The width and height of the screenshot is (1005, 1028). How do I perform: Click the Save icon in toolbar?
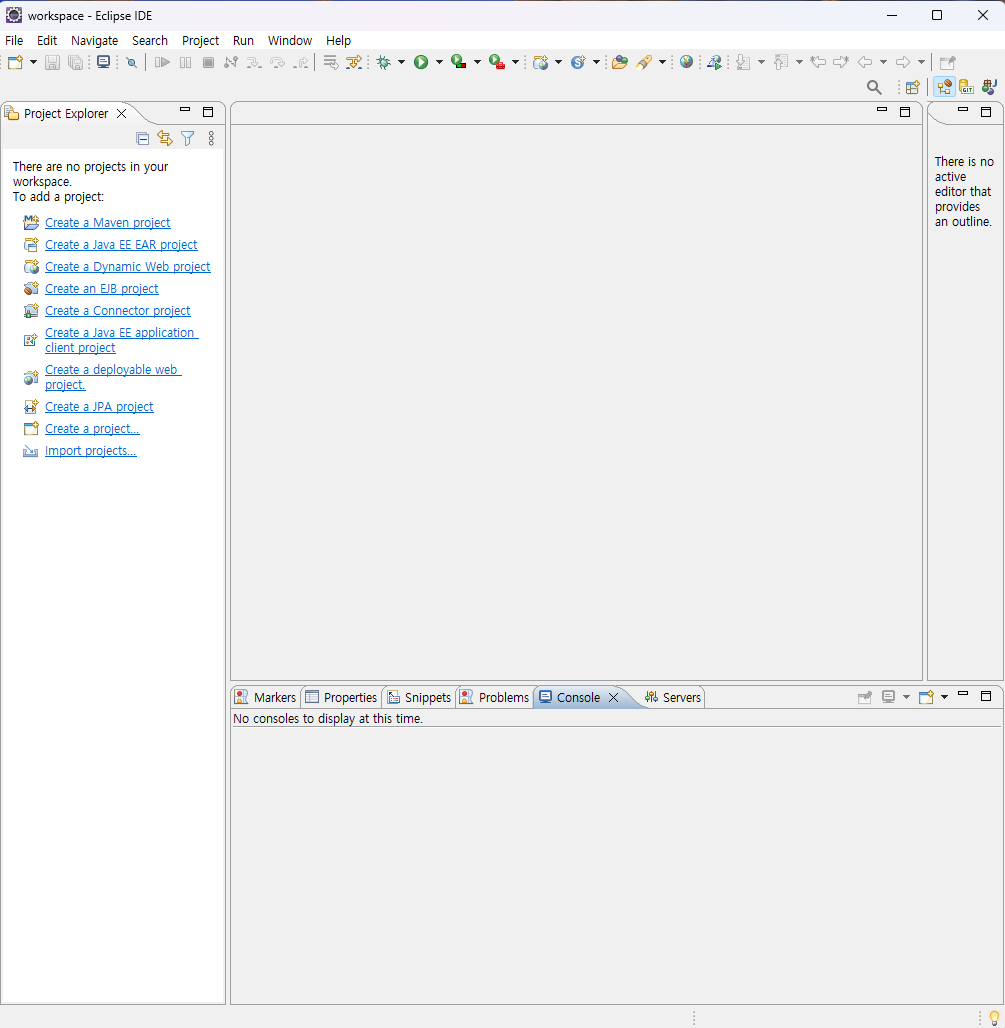[x=52, y=62]
